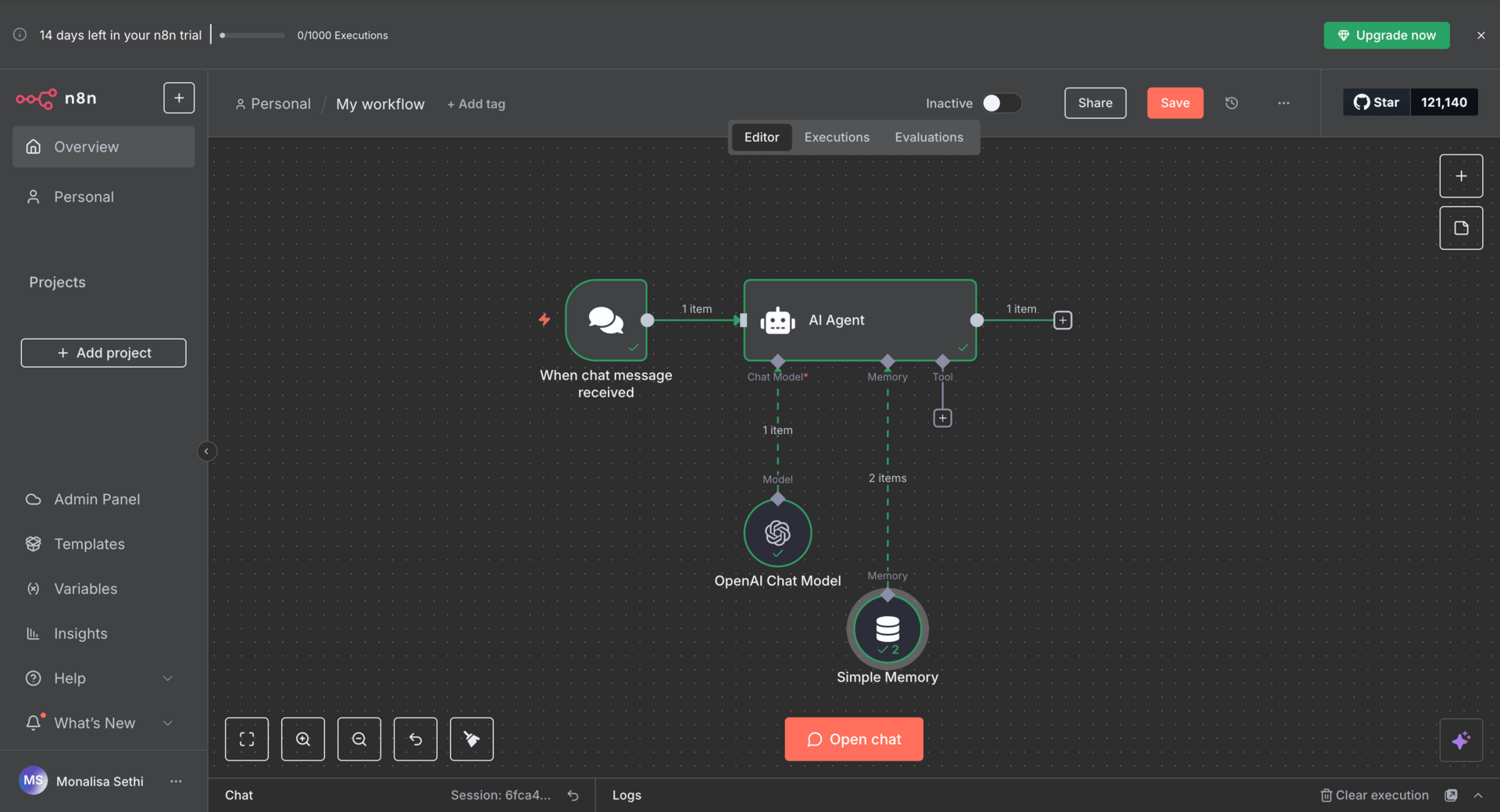Click the plus create button beside n8n

[x=179, y=98]
